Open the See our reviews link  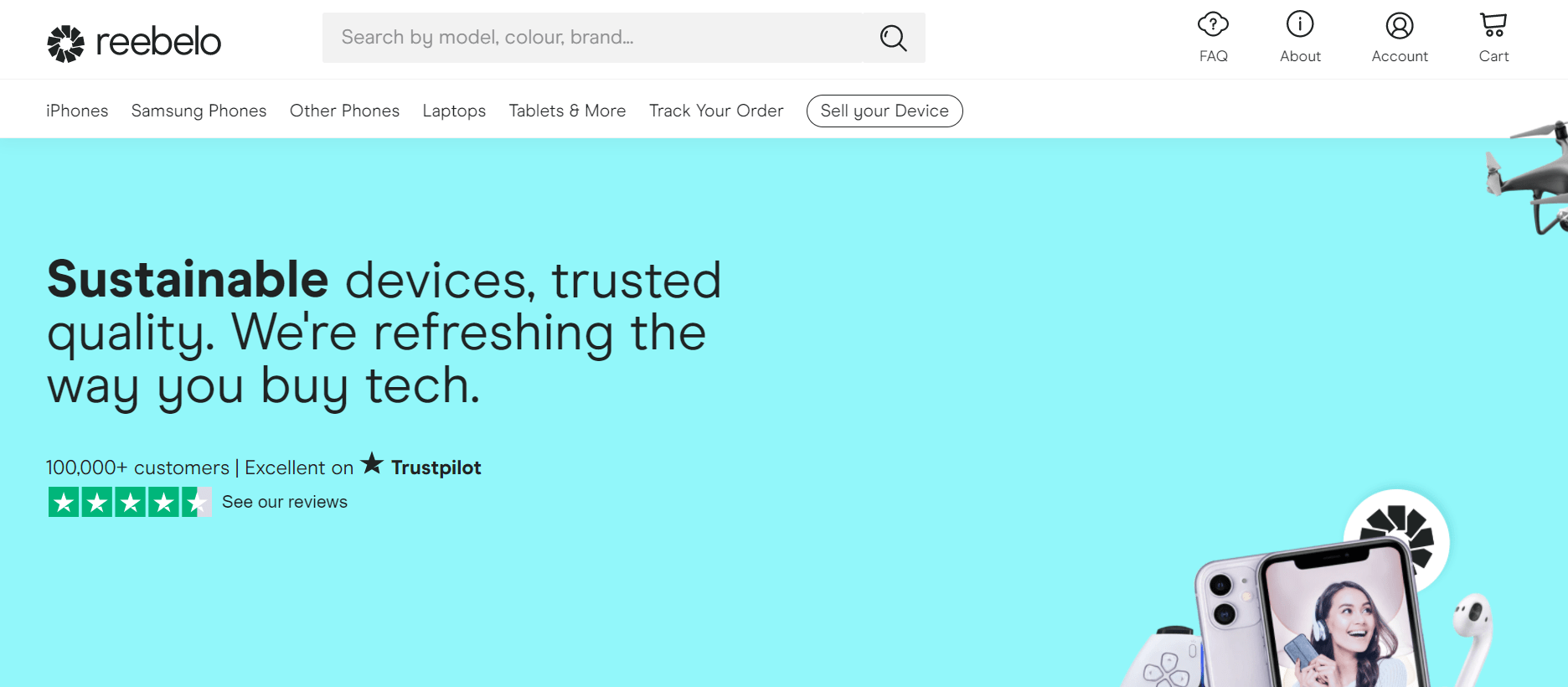[x=284, y=501]
